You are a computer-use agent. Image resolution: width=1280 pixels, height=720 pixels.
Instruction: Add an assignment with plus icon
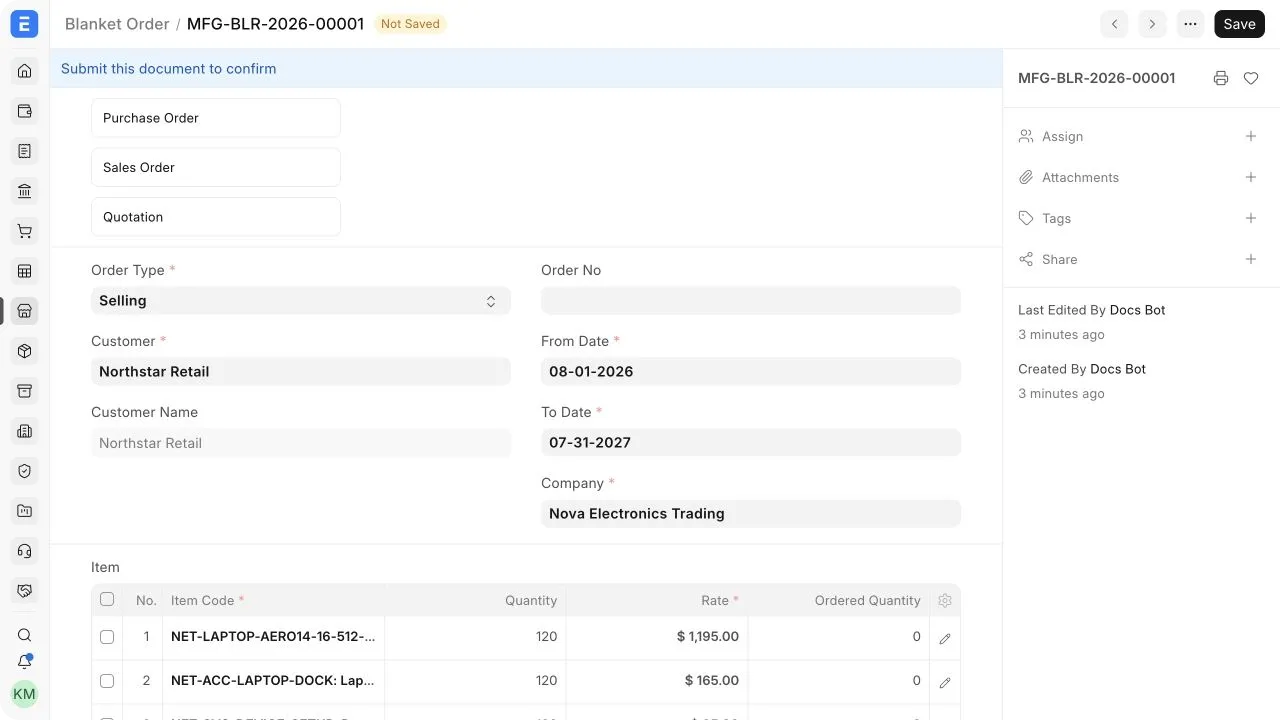(1251, 136)
